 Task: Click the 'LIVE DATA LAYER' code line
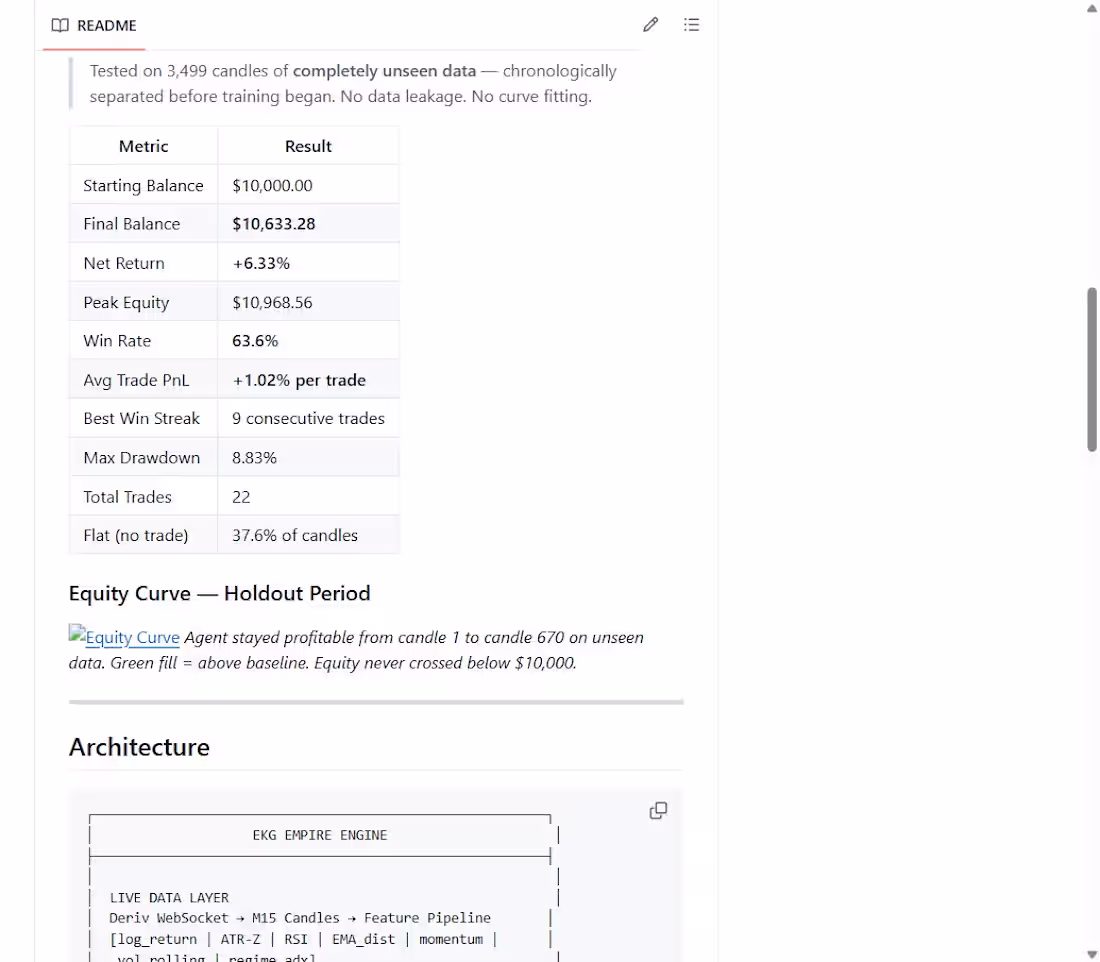click(x=169, y=897)
